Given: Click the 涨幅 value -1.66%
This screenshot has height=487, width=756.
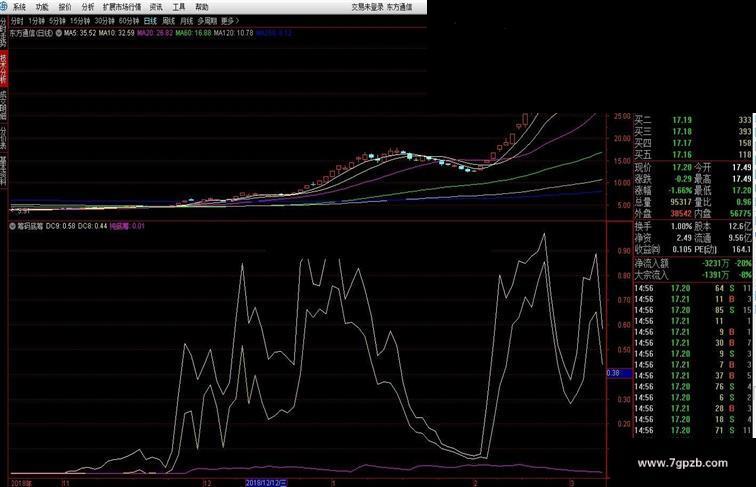Looking at the screenshot, I should 680,190.
